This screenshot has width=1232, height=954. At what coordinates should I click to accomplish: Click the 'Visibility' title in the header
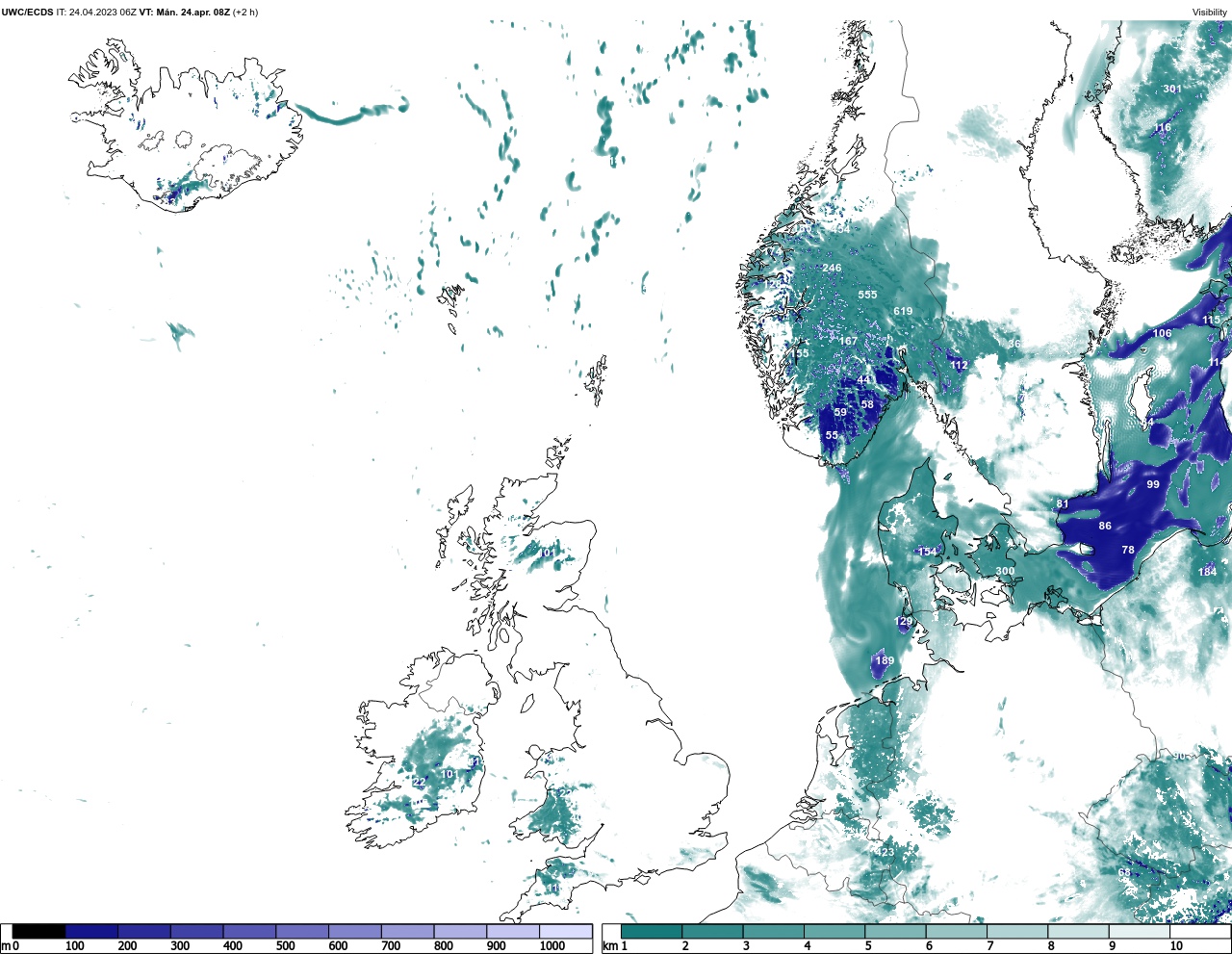pyautogui.click(x=1210, y=13)
